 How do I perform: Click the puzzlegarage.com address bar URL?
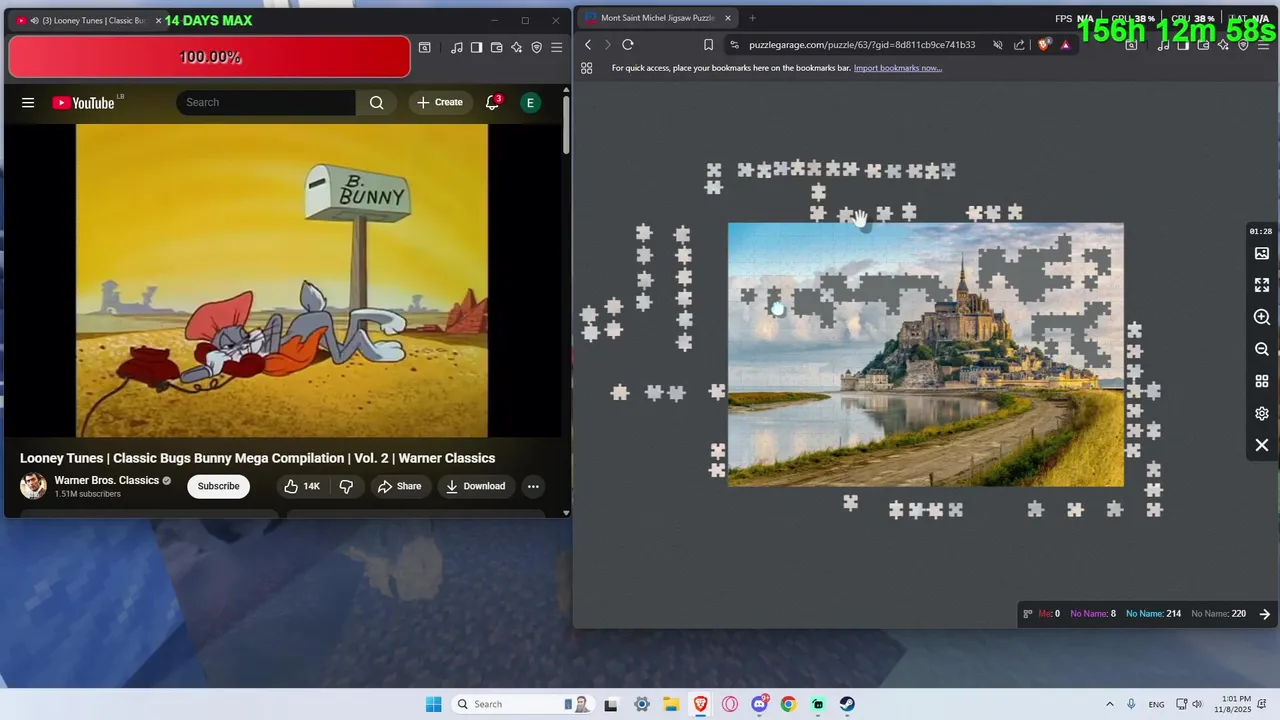point(862,45)
